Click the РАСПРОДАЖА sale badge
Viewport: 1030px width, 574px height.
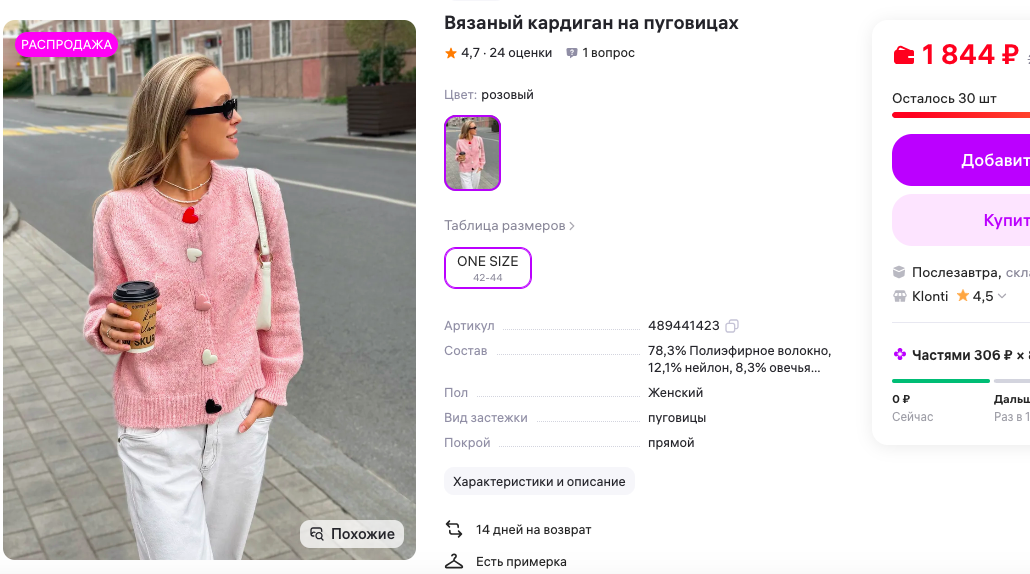pyautogui.click(x=66, y=45)
